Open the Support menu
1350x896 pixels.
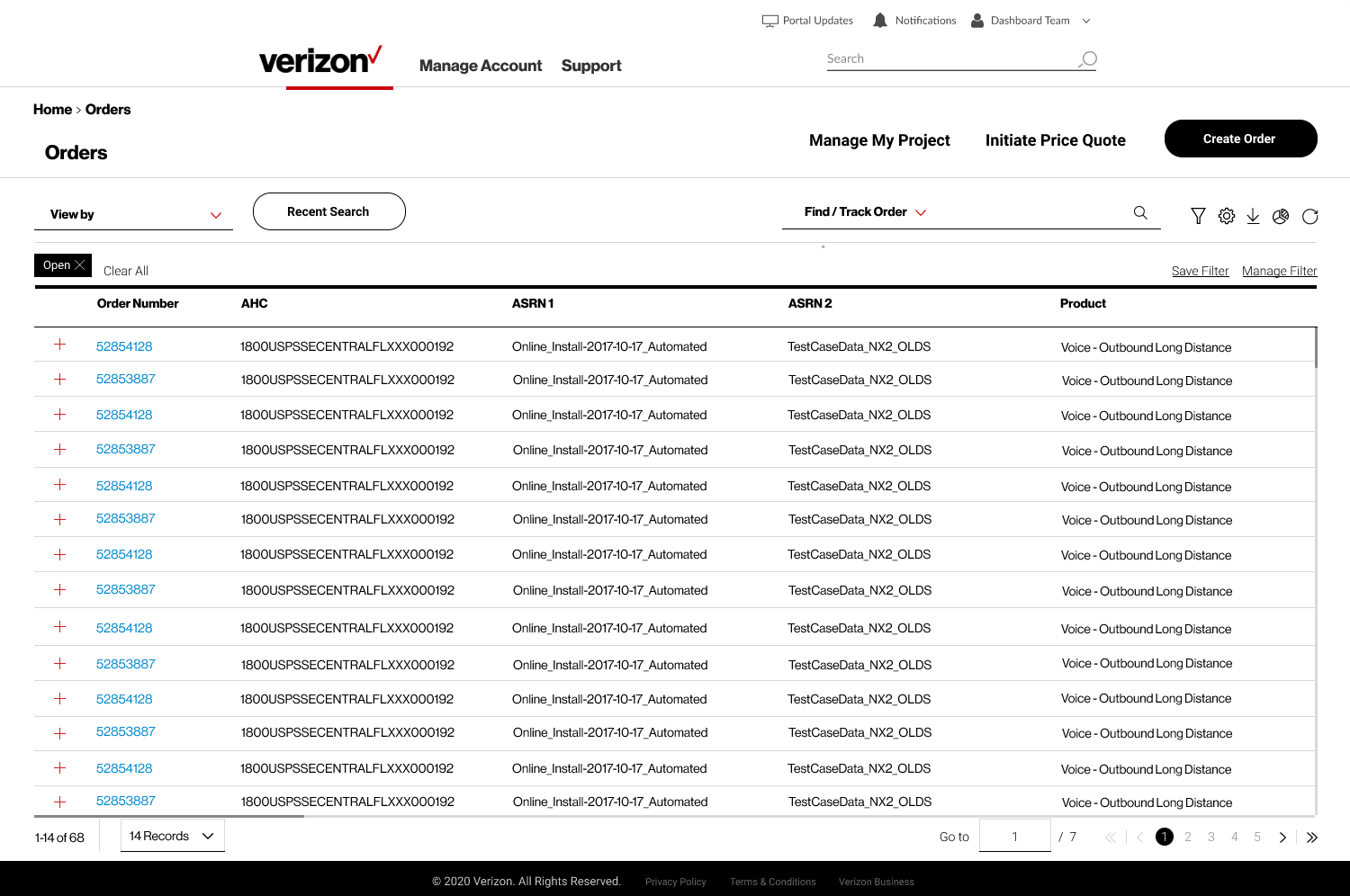pyautogui.click(x=591, y=66)
